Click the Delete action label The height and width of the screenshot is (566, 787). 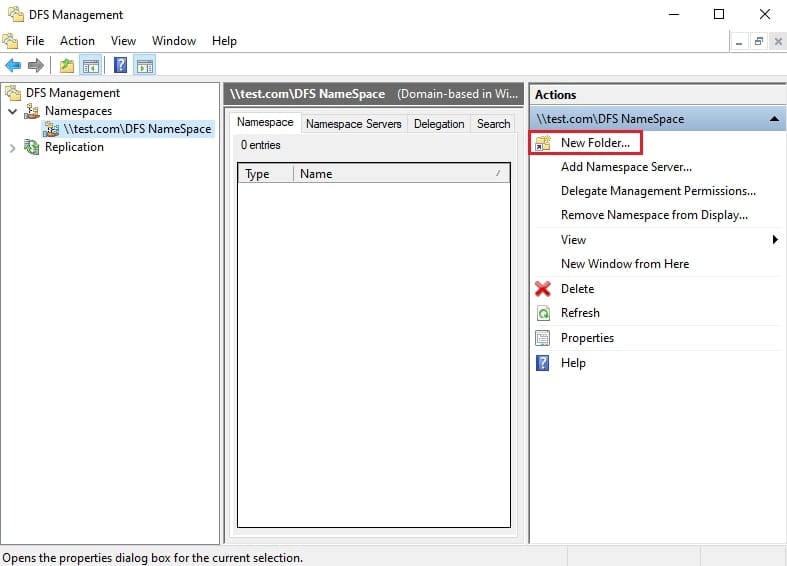tap(577, 289)
